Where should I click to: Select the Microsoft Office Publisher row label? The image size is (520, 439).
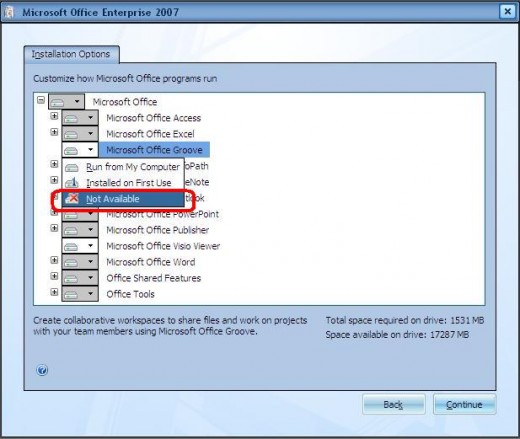pos(158,230)
